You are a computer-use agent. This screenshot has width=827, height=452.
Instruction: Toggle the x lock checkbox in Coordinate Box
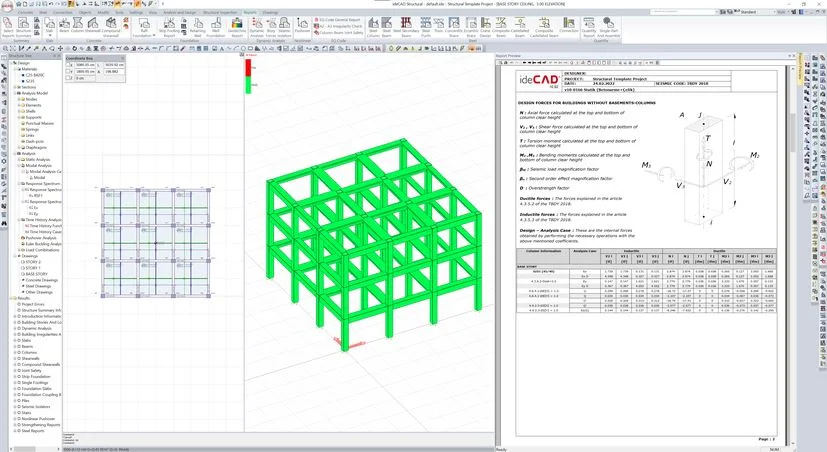pos(68,64)
